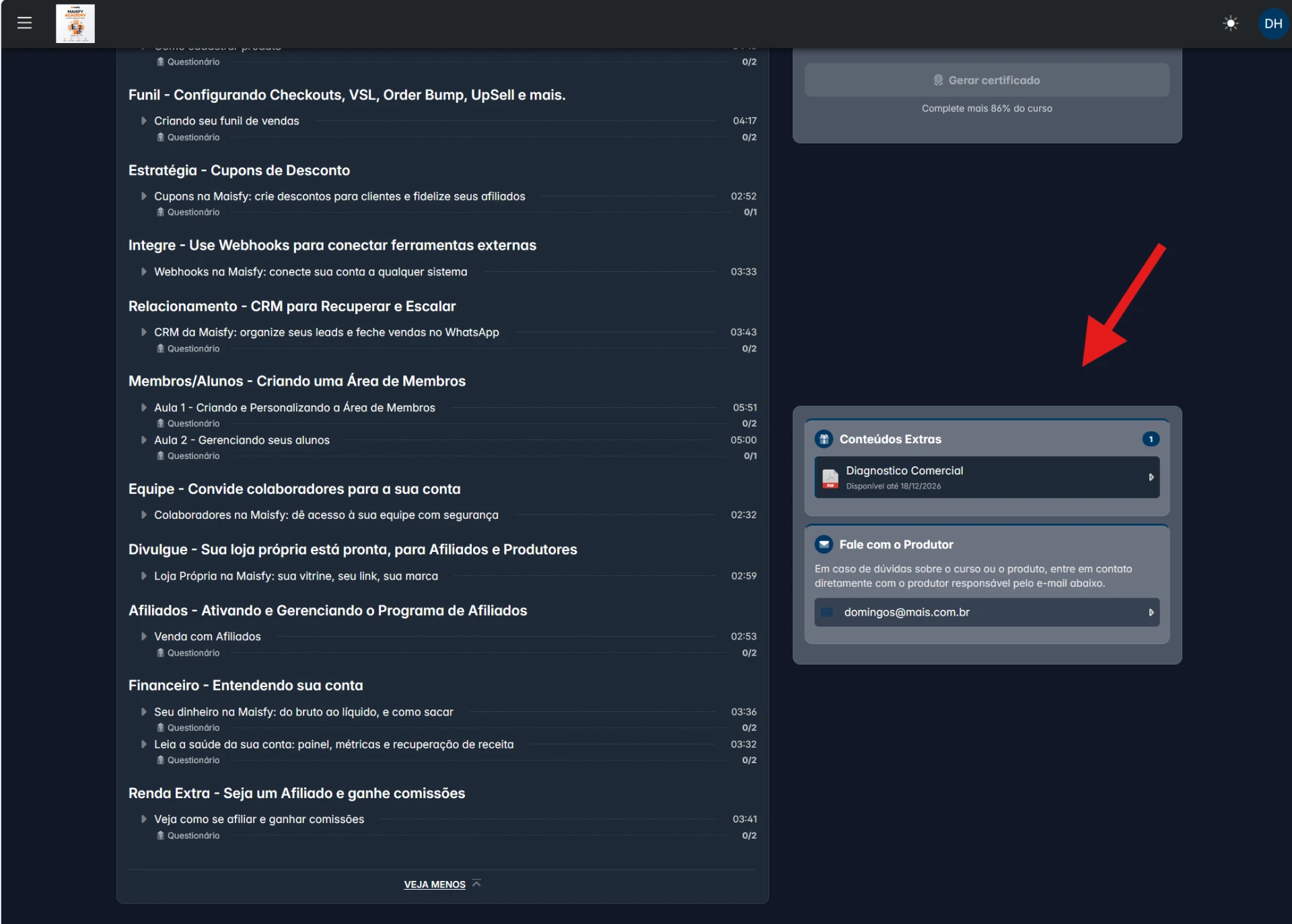This screenshot has height=924, width=1292.
Task: Open lesson Veja como se afiliar
Action: [259, 819]
